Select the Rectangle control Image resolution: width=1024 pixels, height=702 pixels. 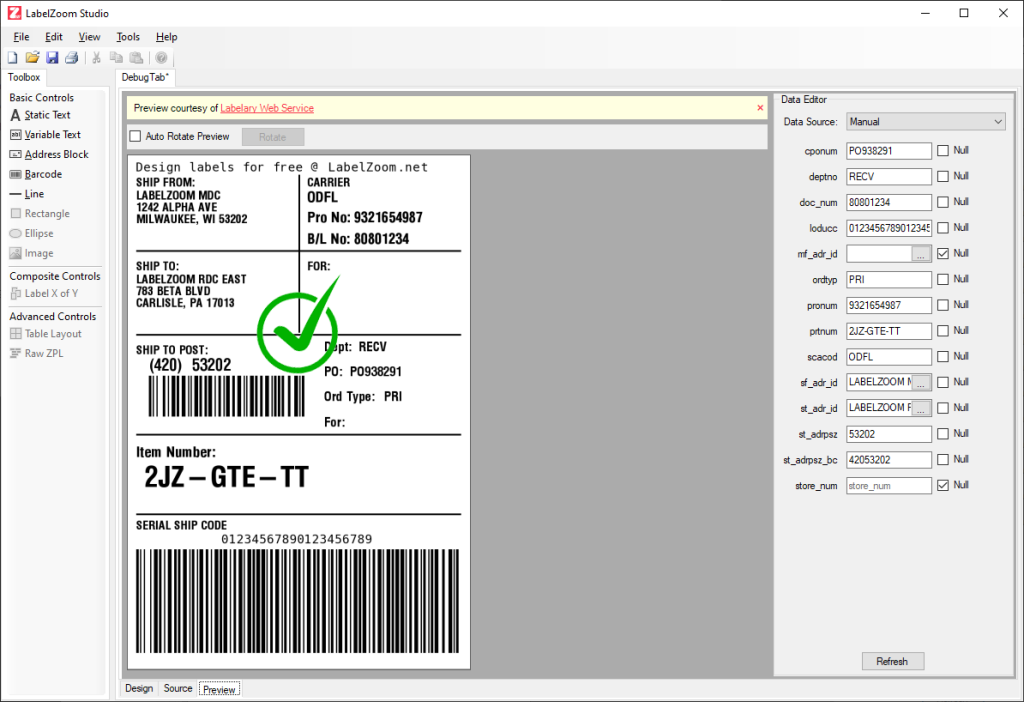40,214
